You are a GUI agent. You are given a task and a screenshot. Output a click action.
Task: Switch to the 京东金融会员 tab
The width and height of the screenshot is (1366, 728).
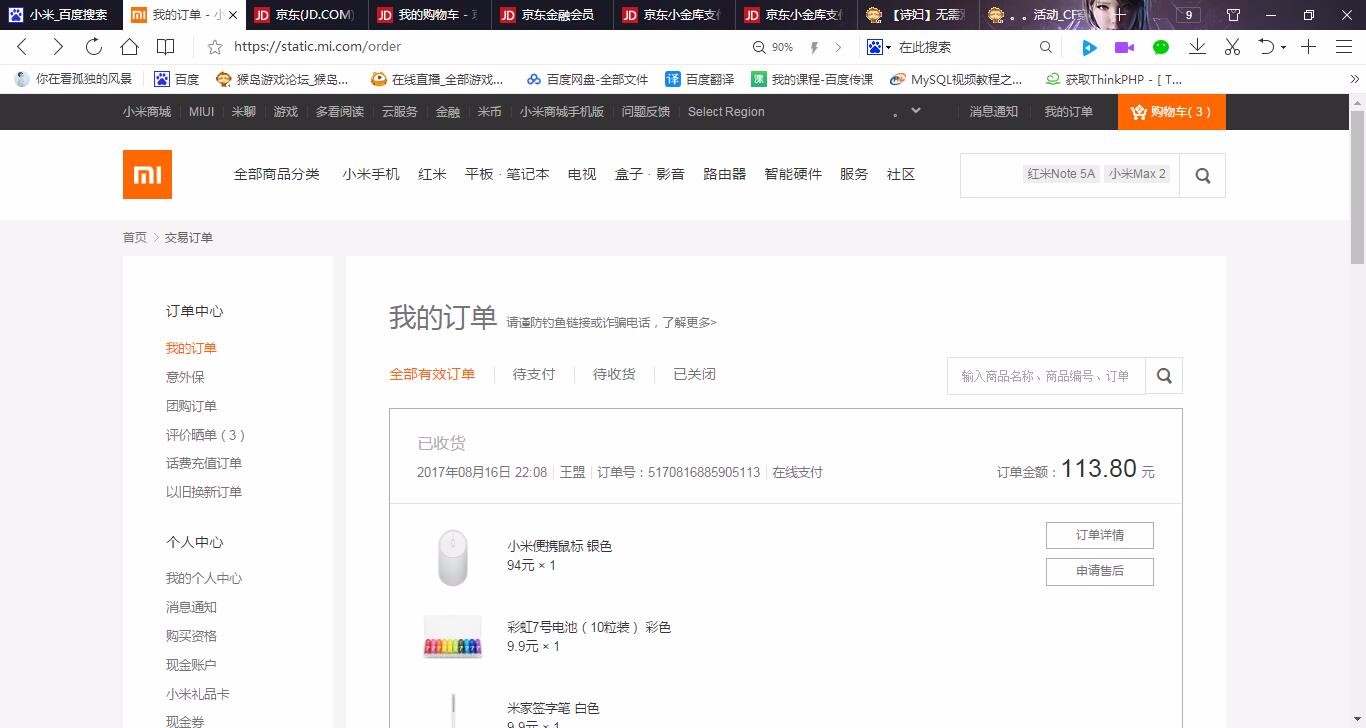tap(550, 15)
